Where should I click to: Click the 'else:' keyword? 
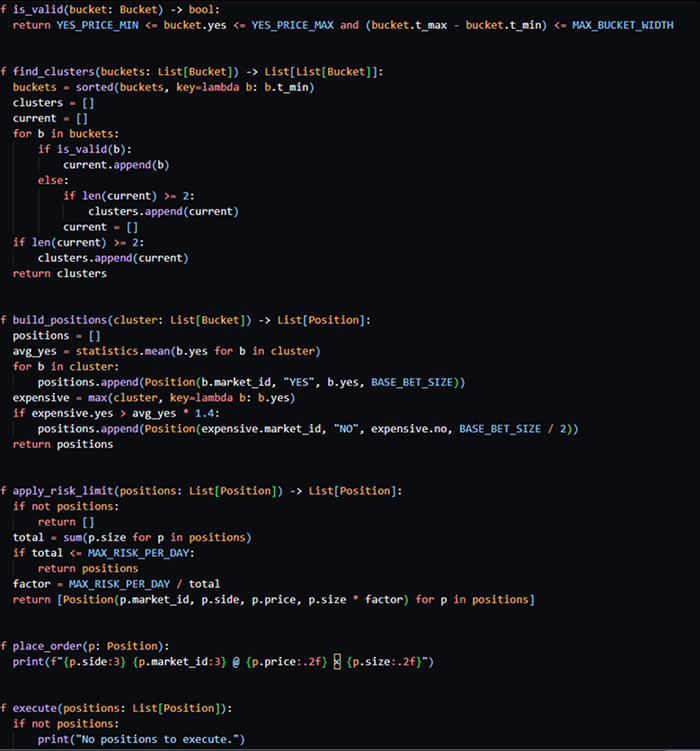click(53, 181)
